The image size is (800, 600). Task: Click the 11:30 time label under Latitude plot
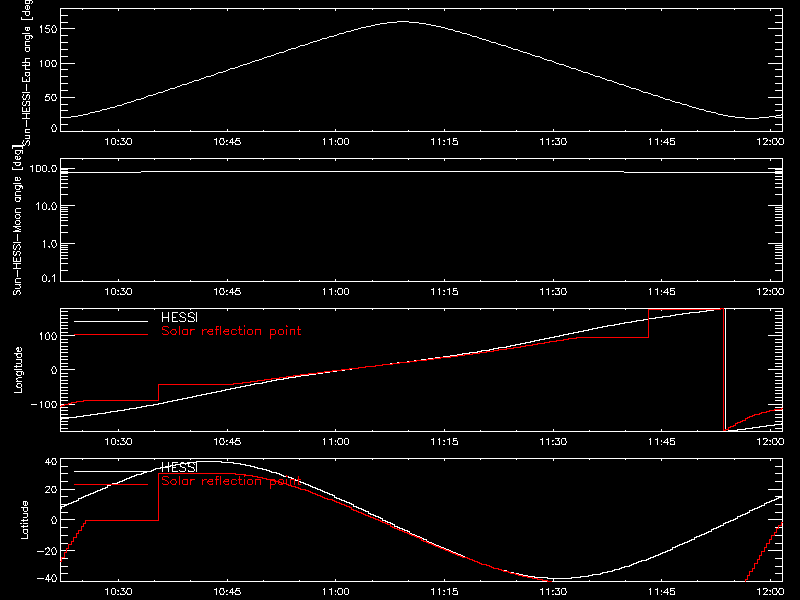pos(553,592)
